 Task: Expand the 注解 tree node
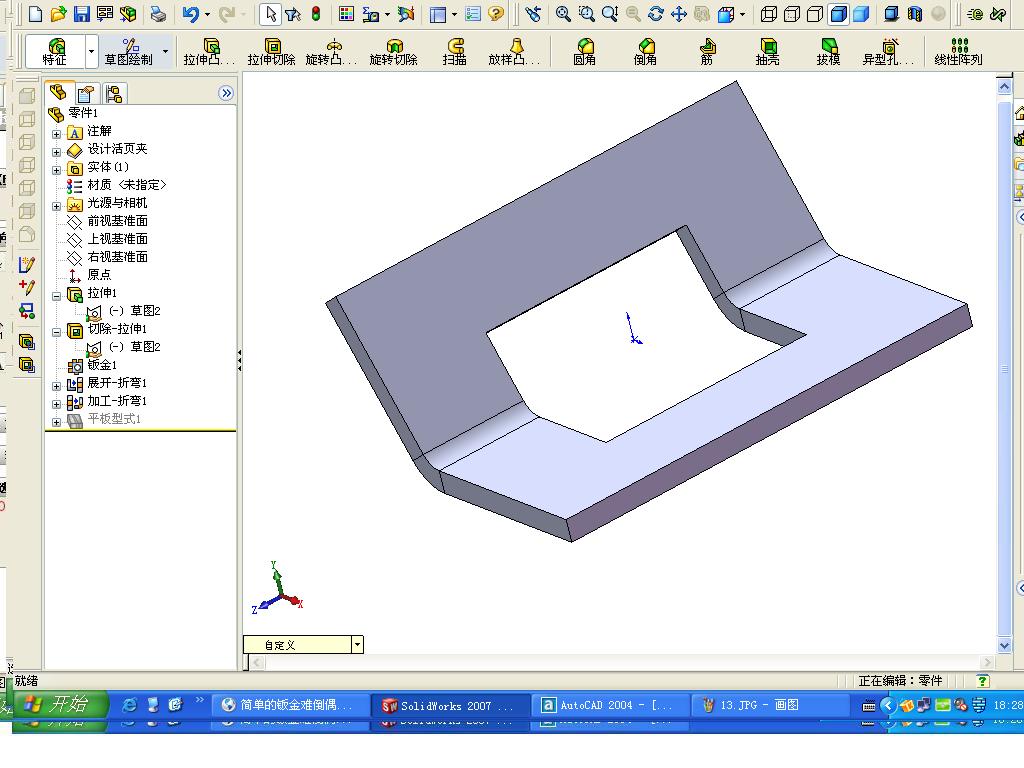57,134
